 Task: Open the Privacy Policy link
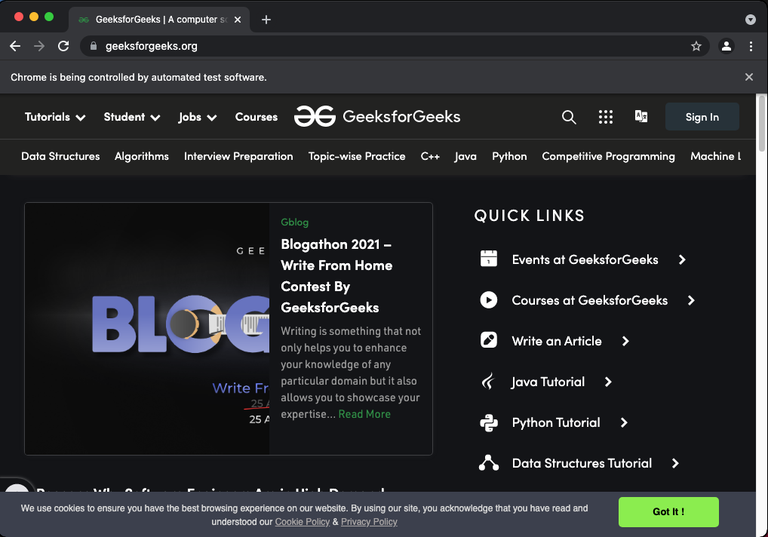(x=369, y=522)
